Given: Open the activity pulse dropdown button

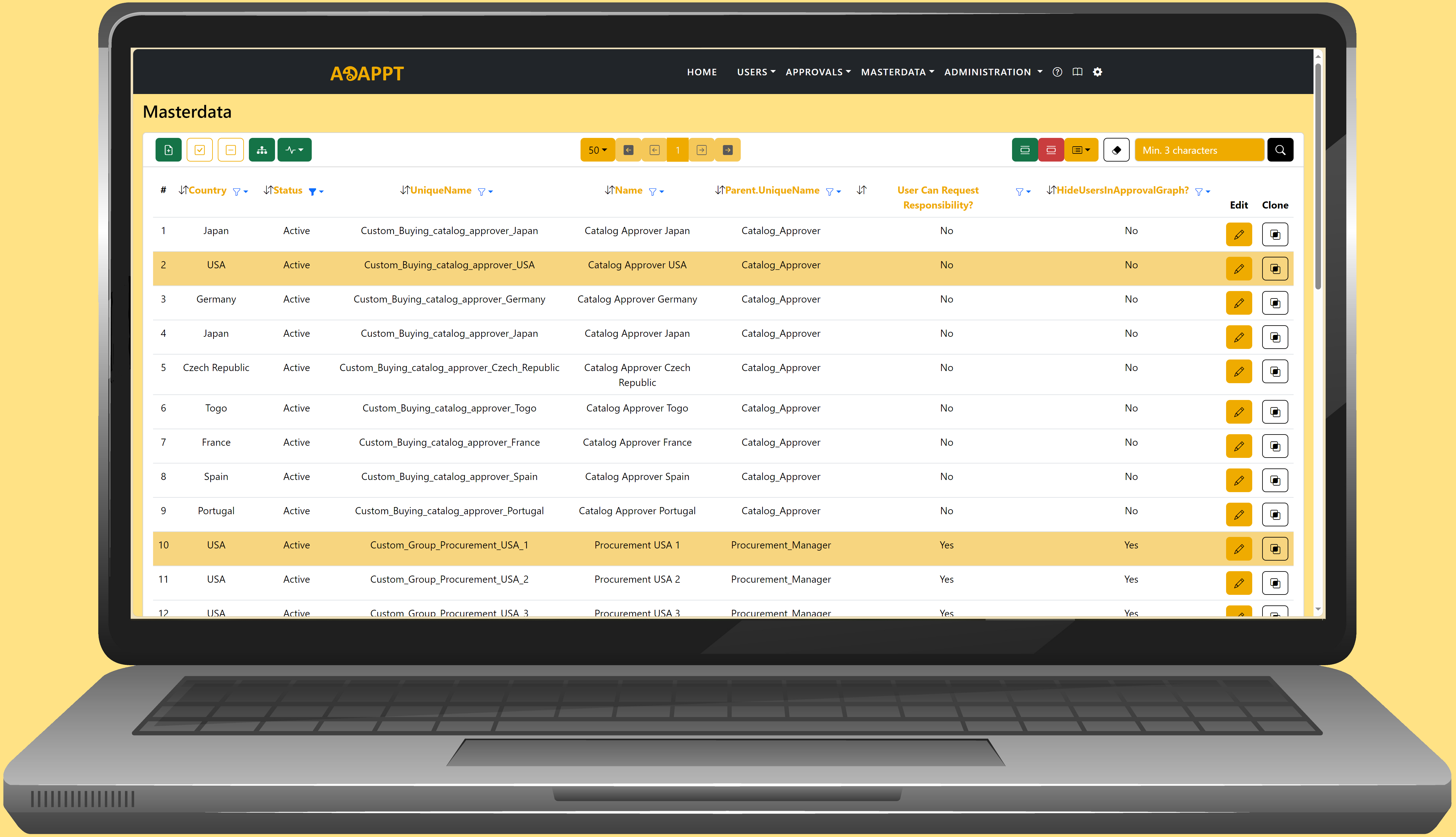Looking at the screenshot, I should (x=294, y=150).
